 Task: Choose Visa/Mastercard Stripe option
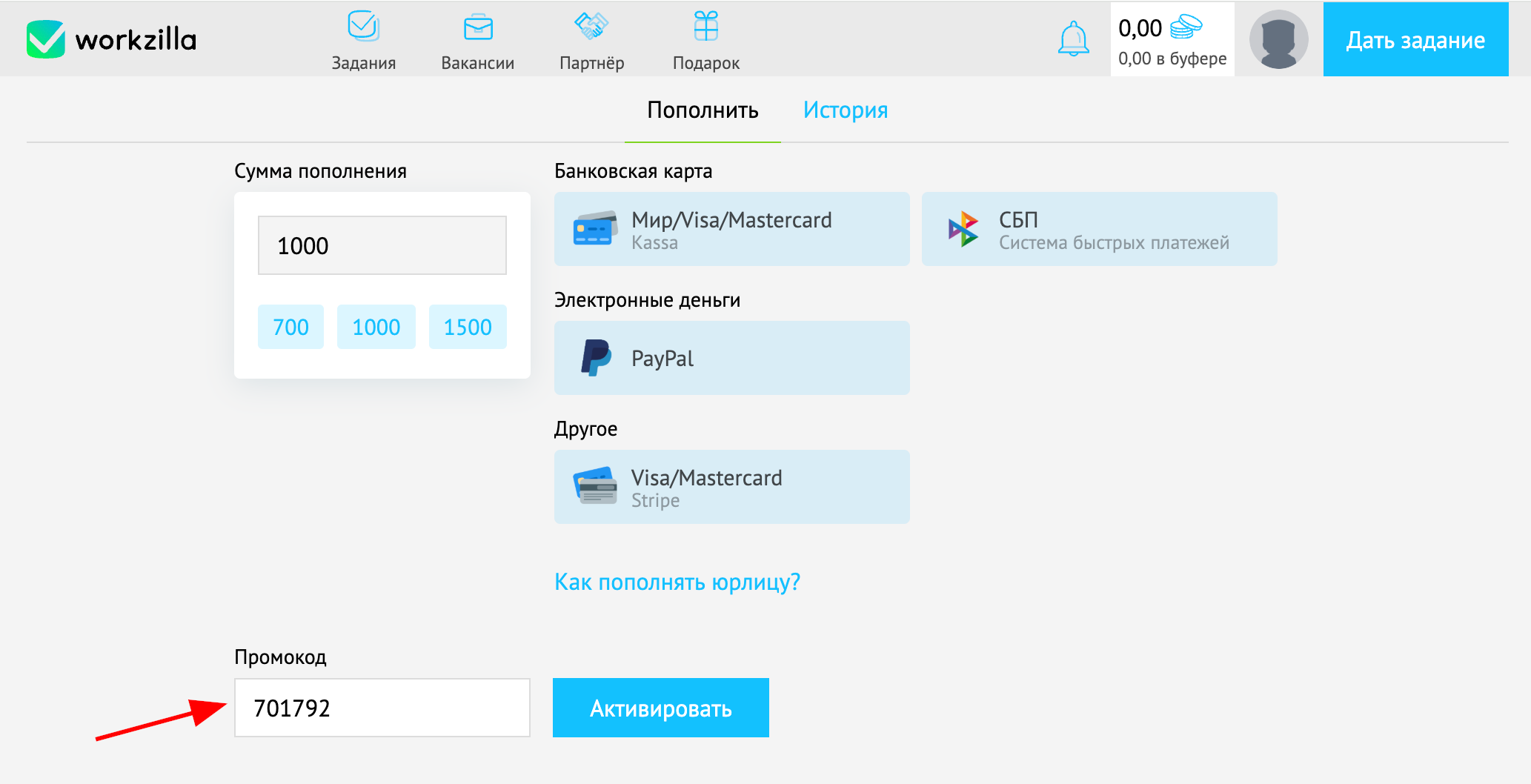pyautogui.click(x=731, y=487)
